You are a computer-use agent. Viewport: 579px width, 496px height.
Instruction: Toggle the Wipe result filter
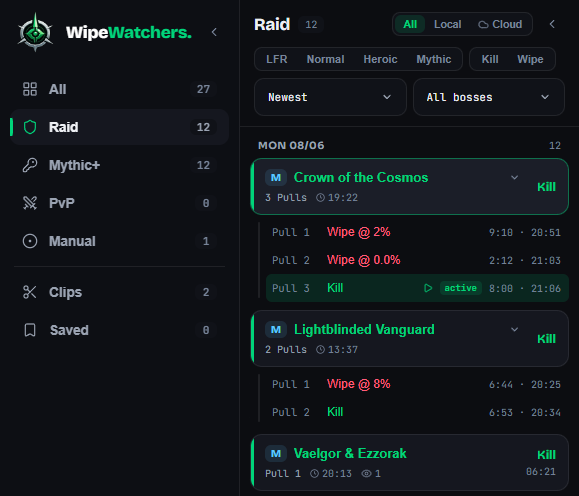coord(530,59)
